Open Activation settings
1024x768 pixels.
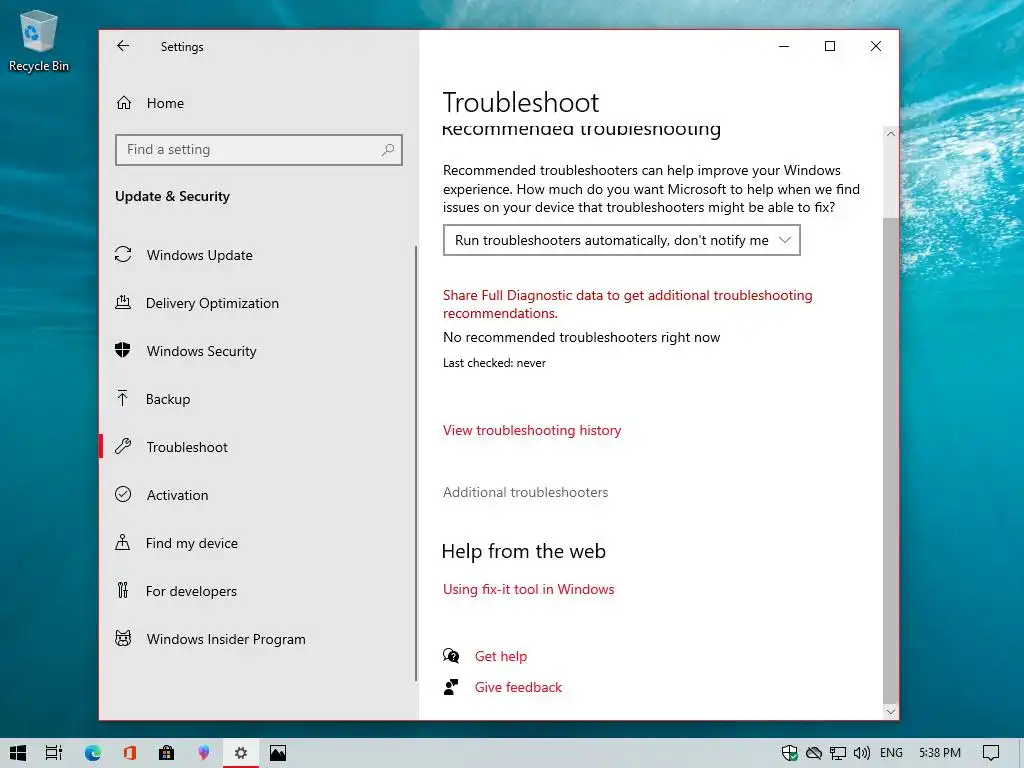(177, 495)
